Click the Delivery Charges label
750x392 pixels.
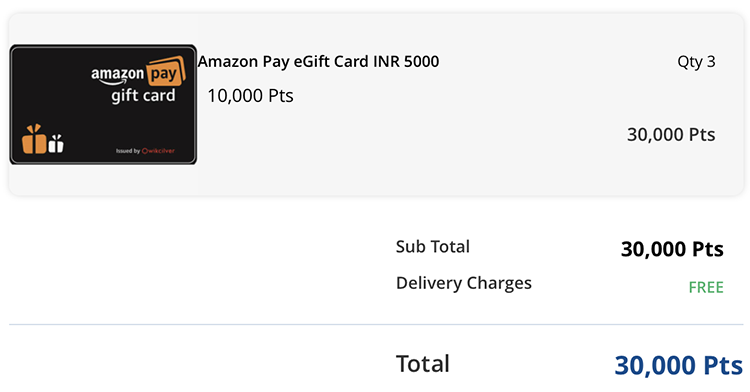point(464,283)
